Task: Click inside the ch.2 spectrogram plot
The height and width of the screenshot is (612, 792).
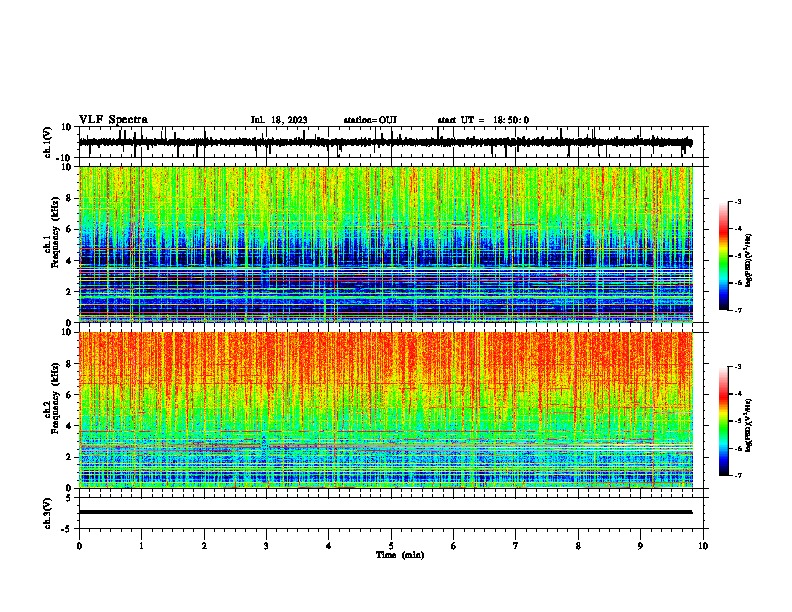Action: tap(386, 410)
